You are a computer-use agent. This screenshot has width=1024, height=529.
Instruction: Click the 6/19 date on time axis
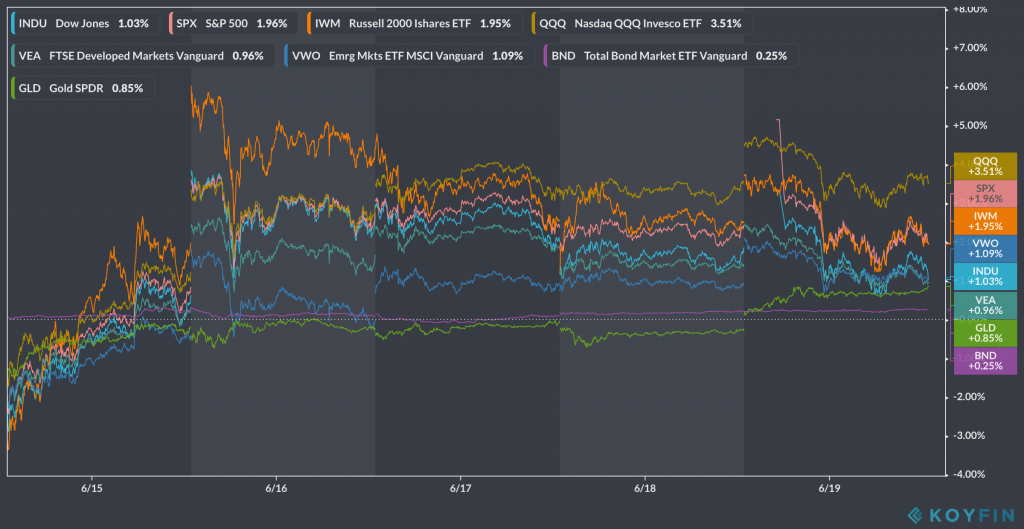click(x=829, y=489)
